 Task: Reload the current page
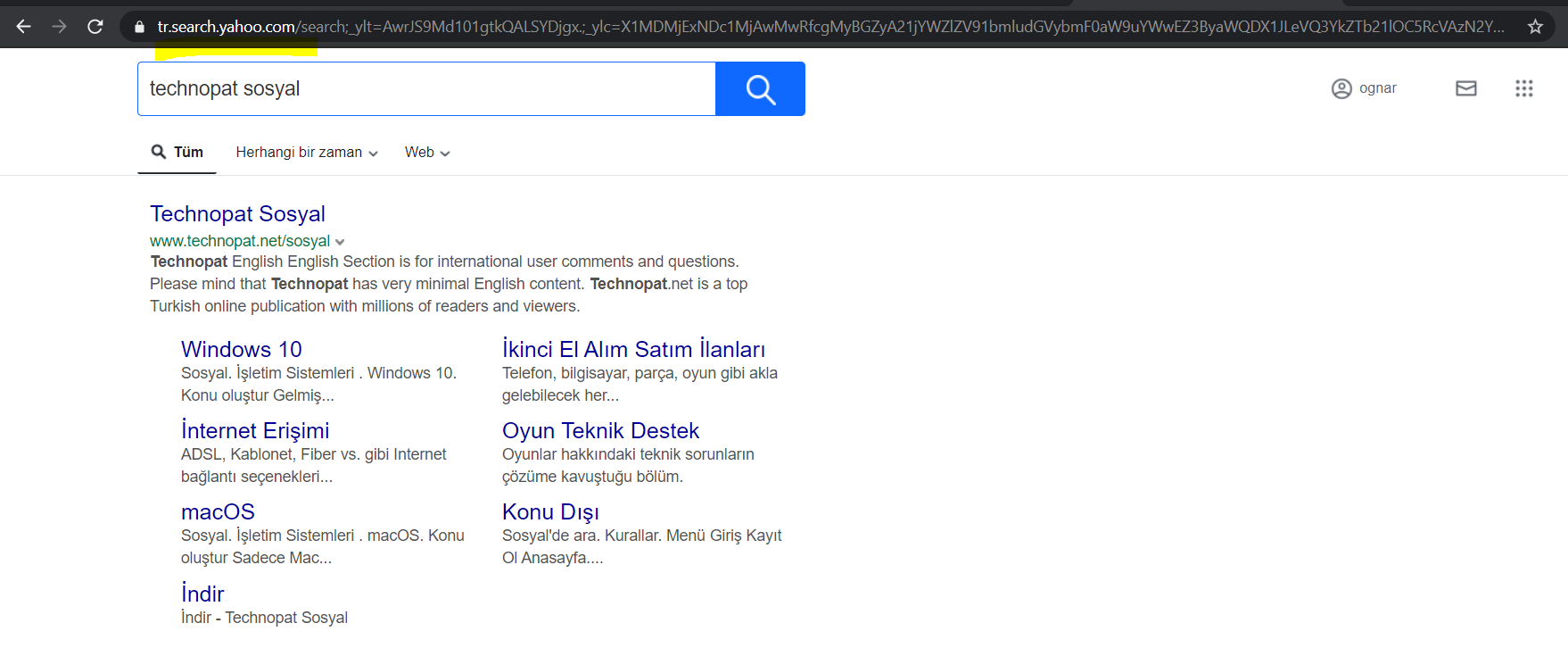coord(95,27)
